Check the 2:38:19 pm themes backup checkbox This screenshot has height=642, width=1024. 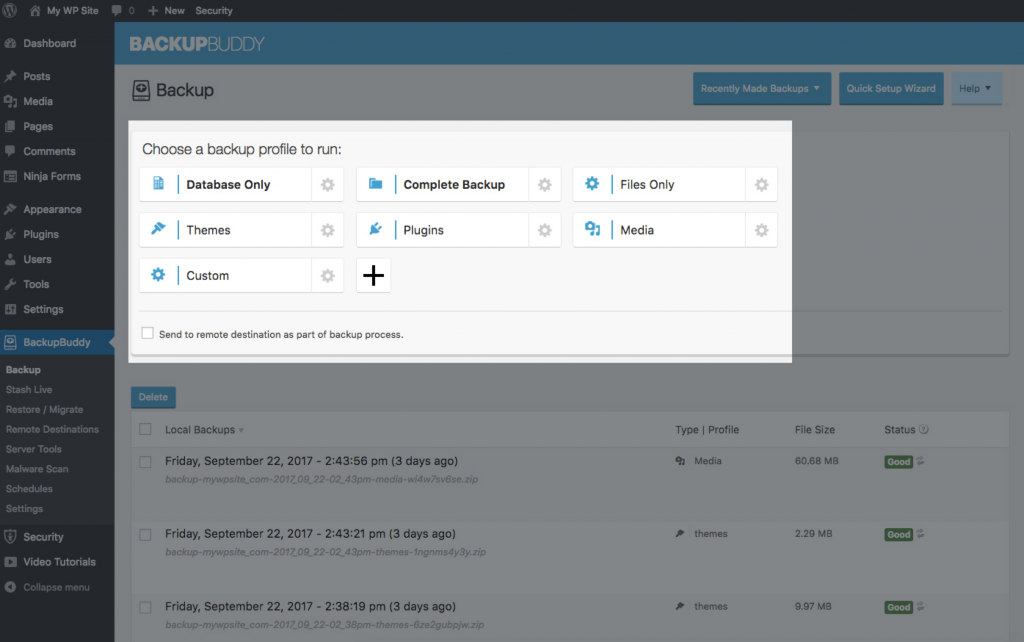pyautogui.click(x=145, y=607)
